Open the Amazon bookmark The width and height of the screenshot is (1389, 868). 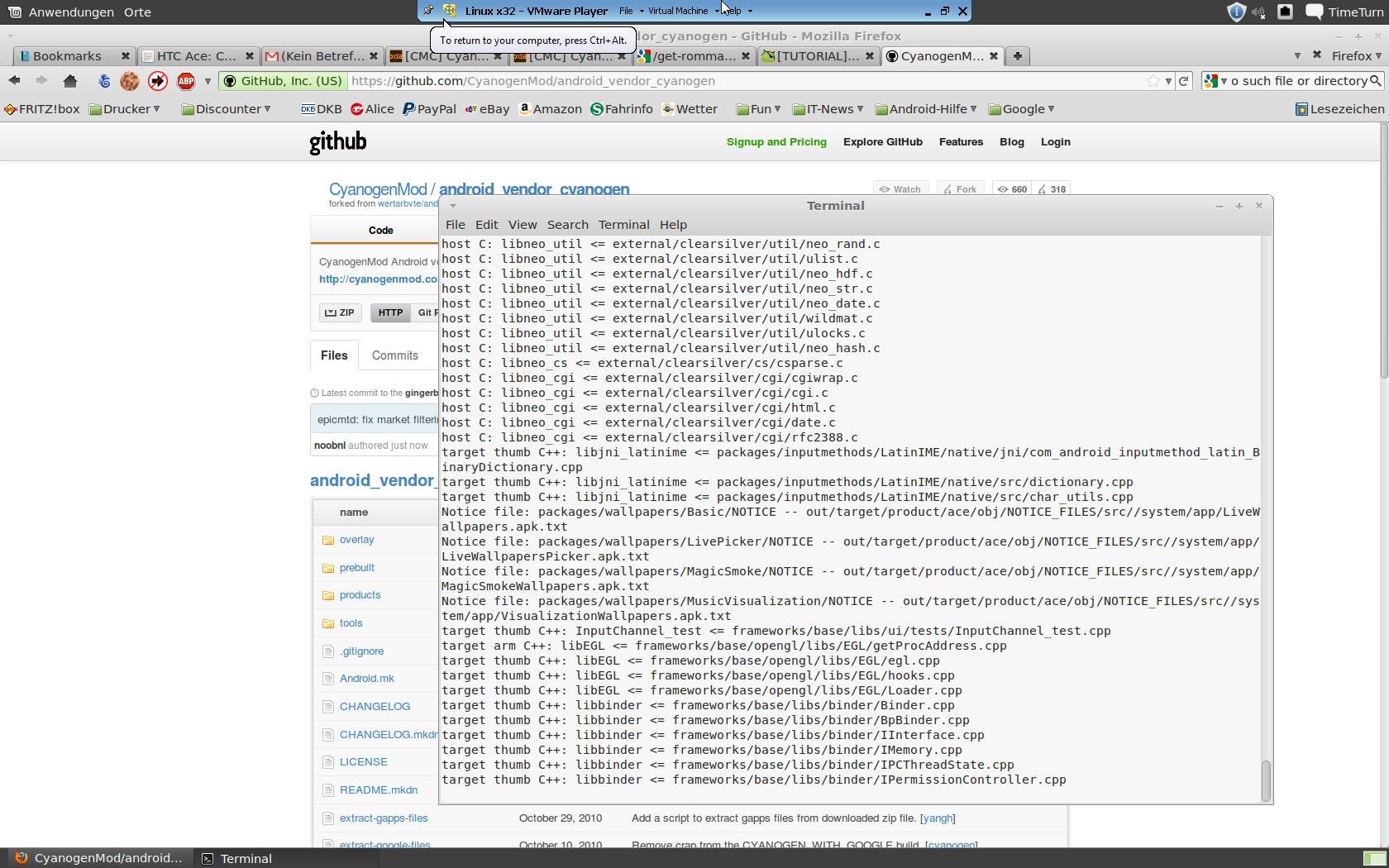click(551, 109)
